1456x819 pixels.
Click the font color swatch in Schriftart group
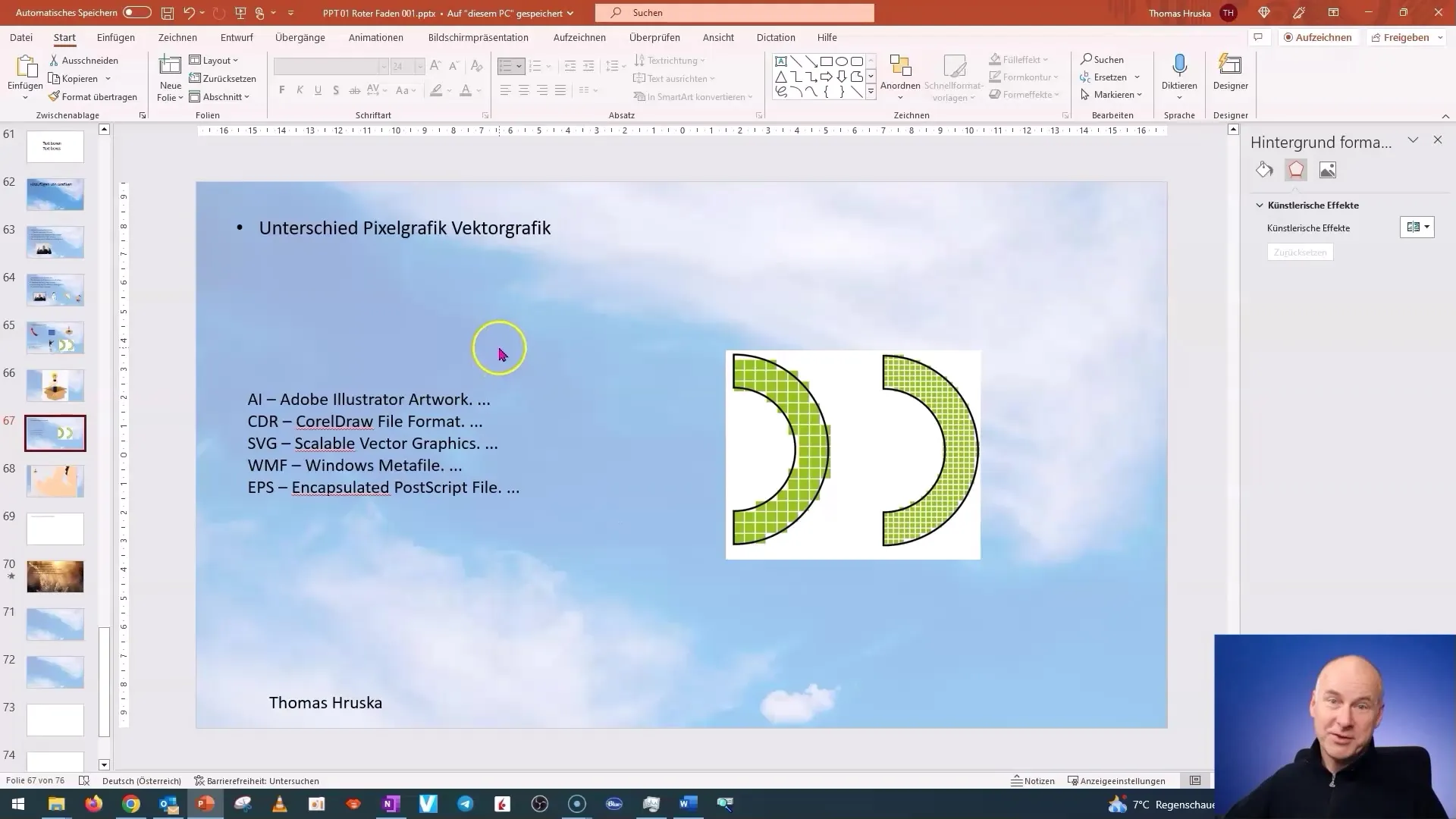(467, 90)
